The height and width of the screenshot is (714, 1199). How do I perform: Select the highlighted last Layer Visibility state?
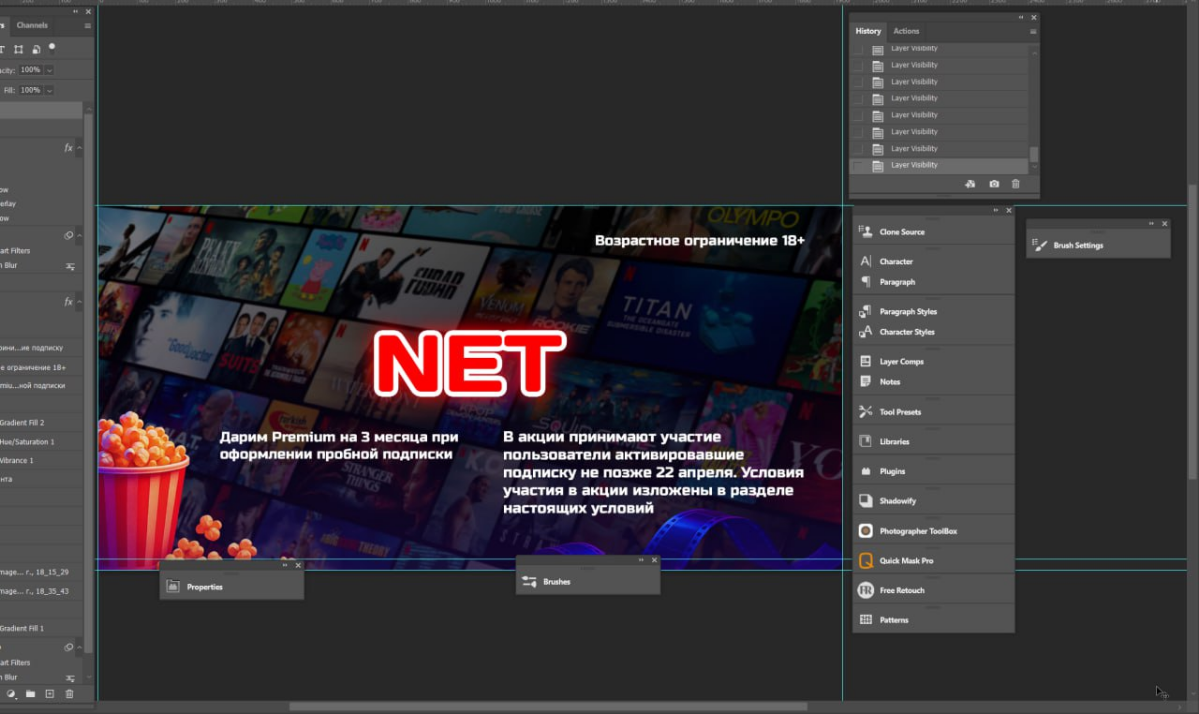tap(939, 165)
